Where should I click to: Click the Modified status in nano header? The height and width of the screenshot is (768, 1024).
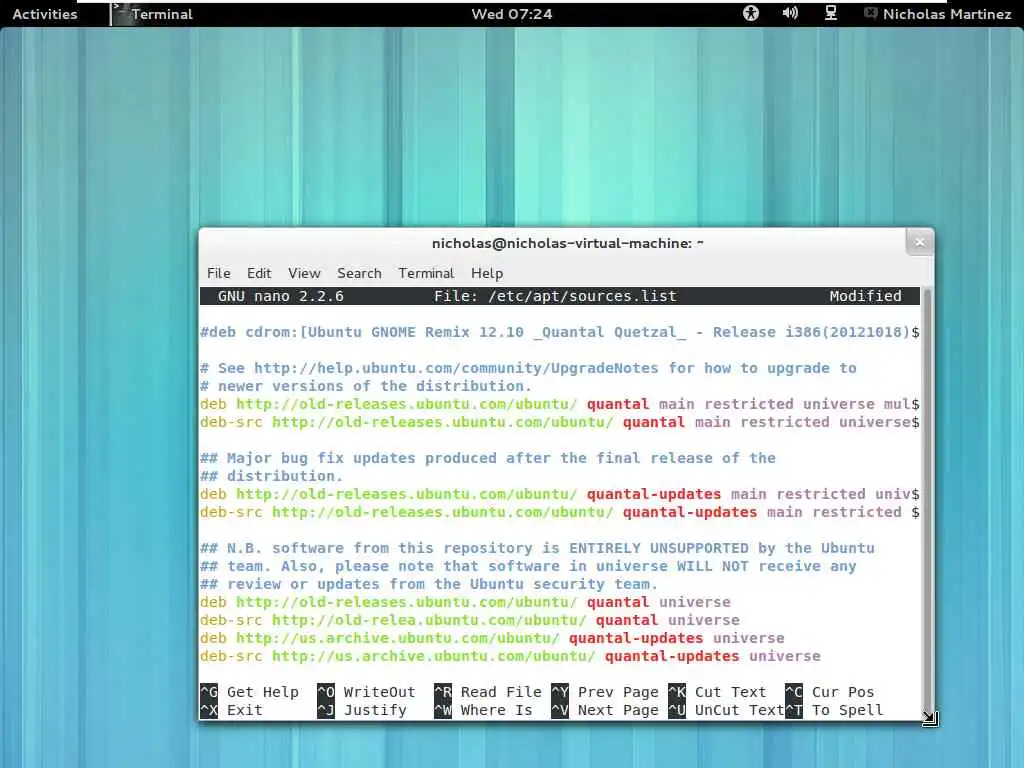(x=865, y=296)
